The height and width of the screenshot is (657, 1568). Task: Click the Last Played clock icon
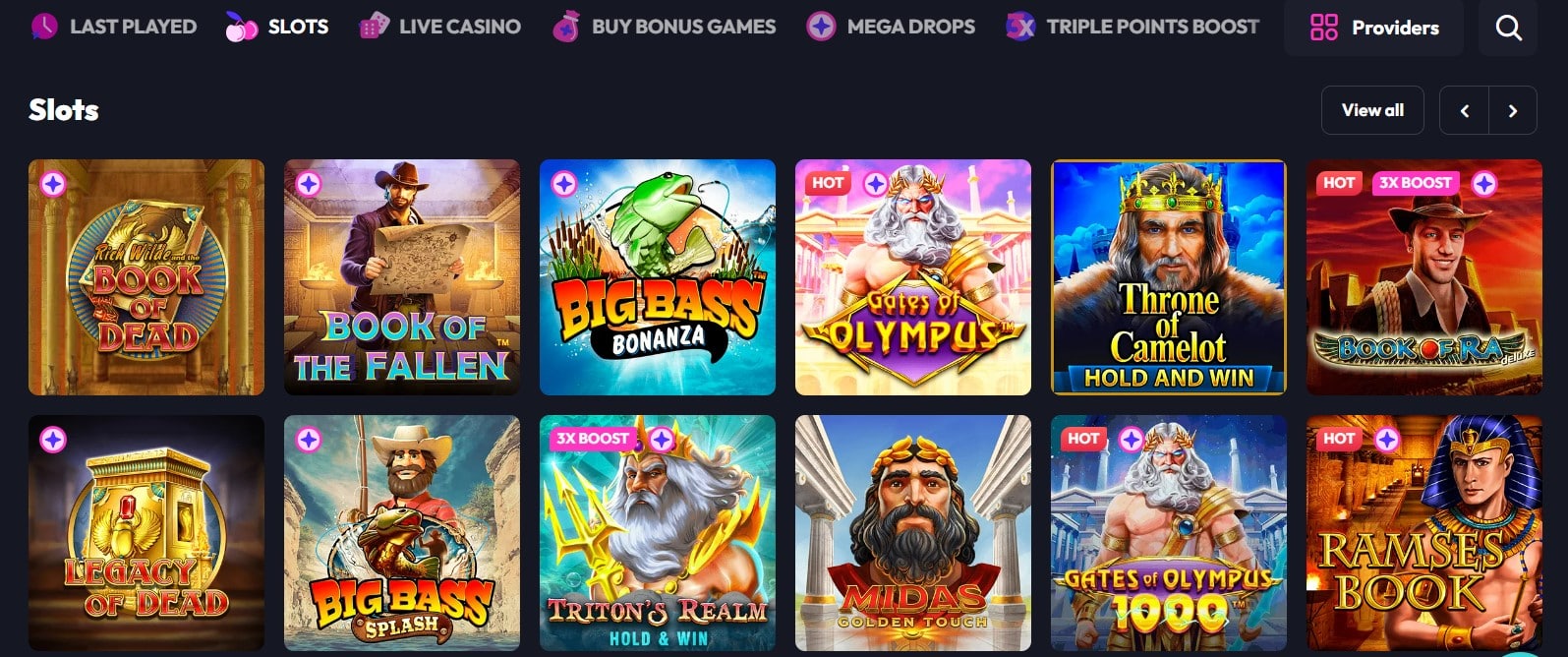point(44,27)
